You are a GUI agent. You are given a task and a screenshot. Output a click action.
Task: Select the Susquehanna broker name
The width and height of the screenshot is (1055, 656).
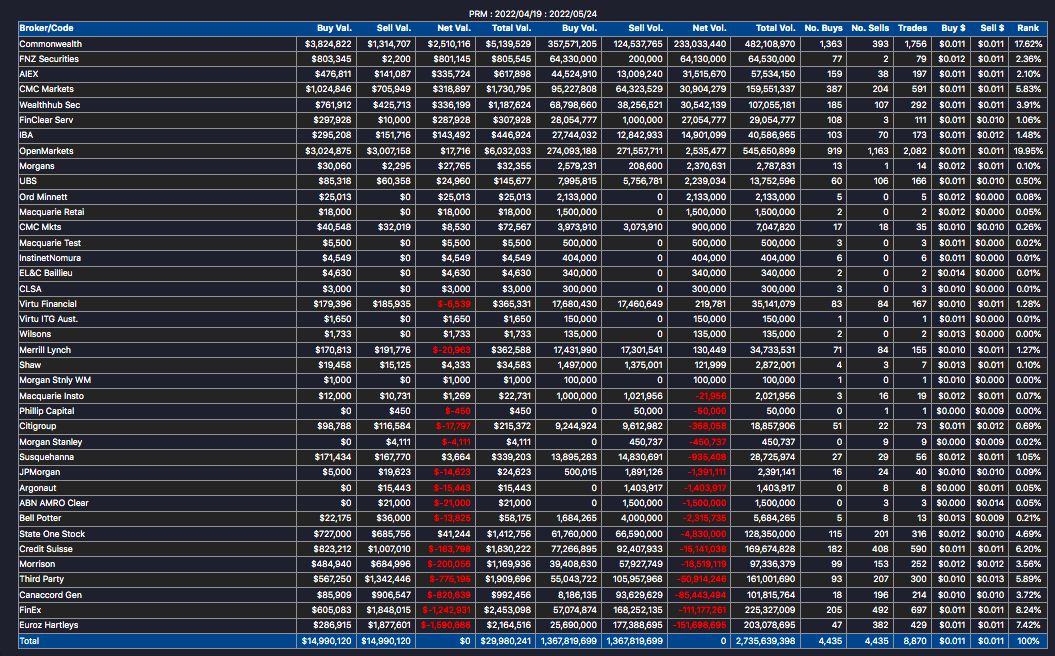[x=47, y=457]
